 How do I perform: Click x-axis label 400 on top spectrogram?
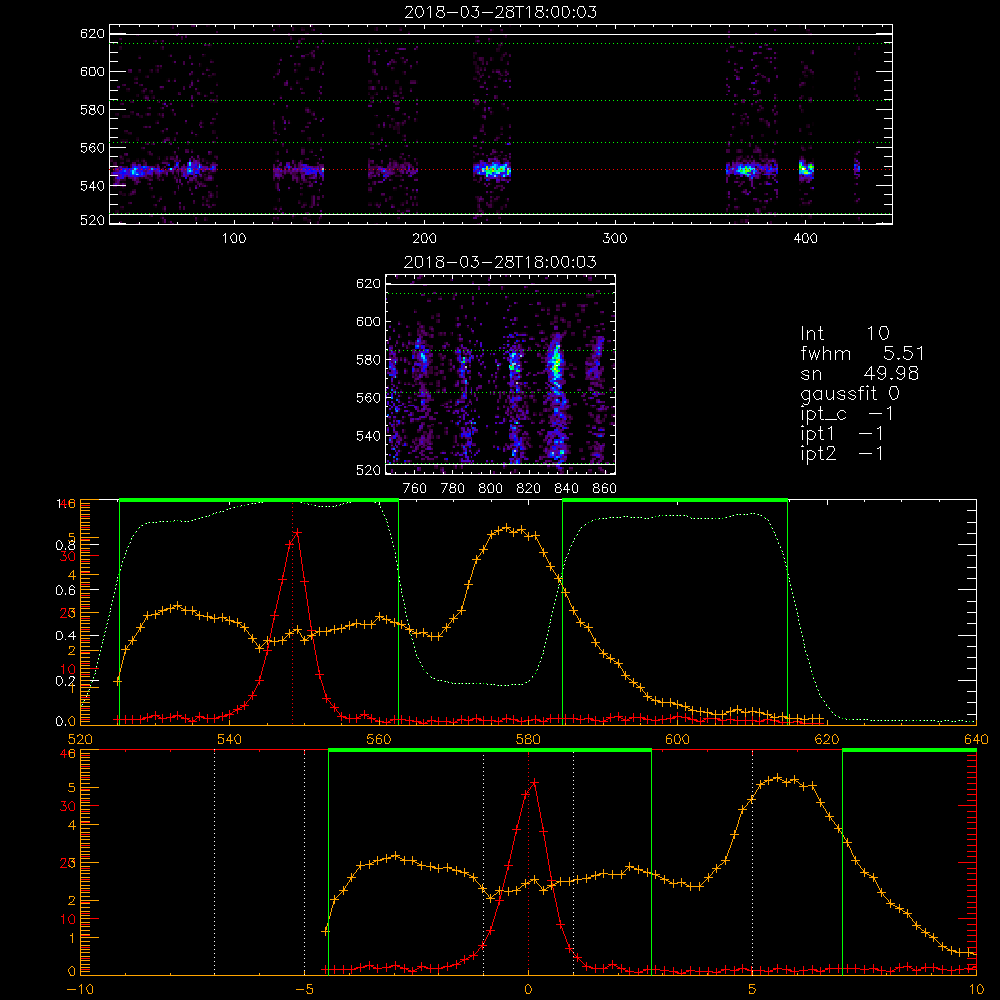pyautogui.click(x=805, y=239)
